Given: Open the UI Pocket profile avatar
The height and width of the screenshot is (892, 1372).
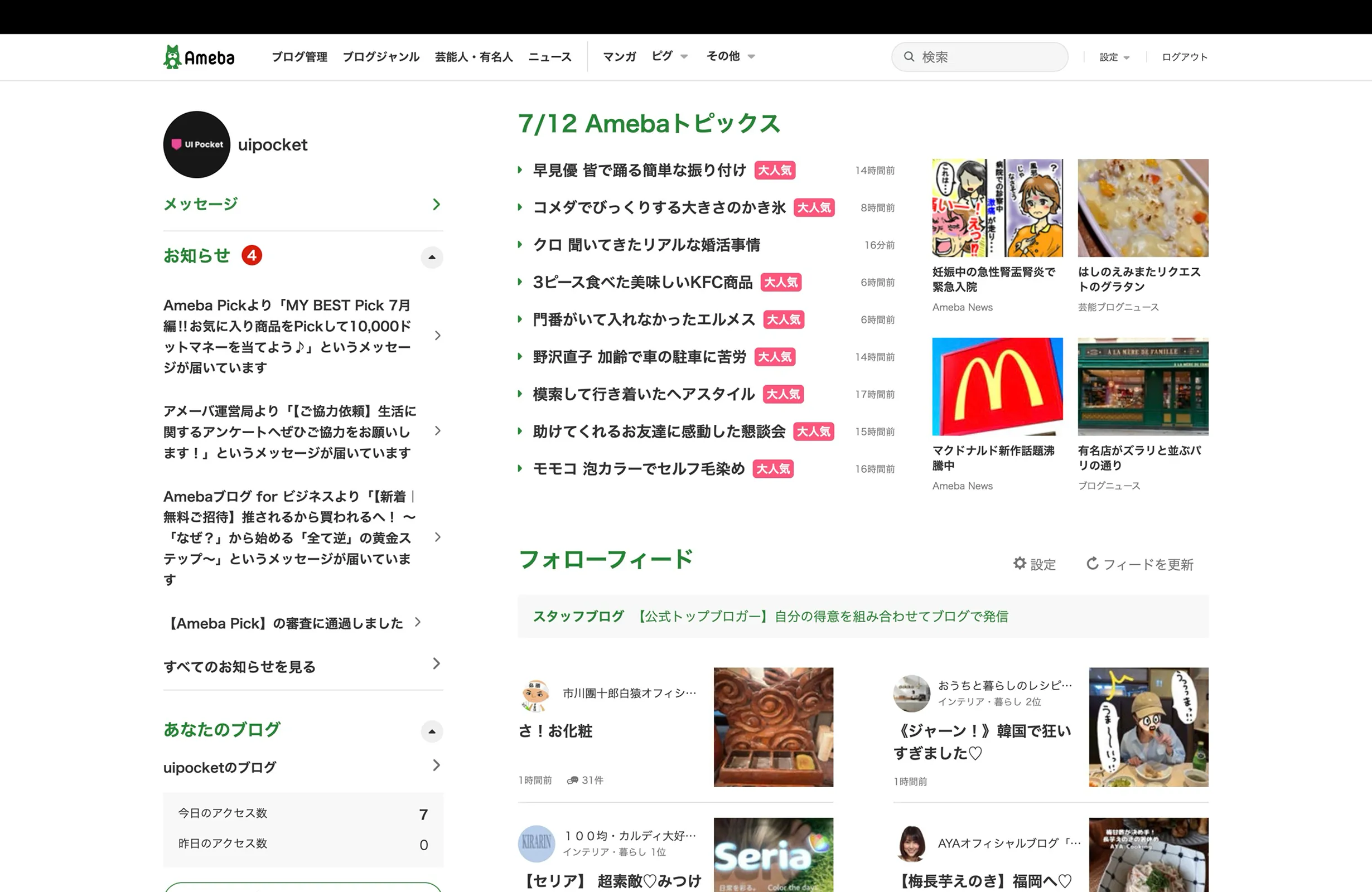Looking at the screenshot, I should coord(196,144).
